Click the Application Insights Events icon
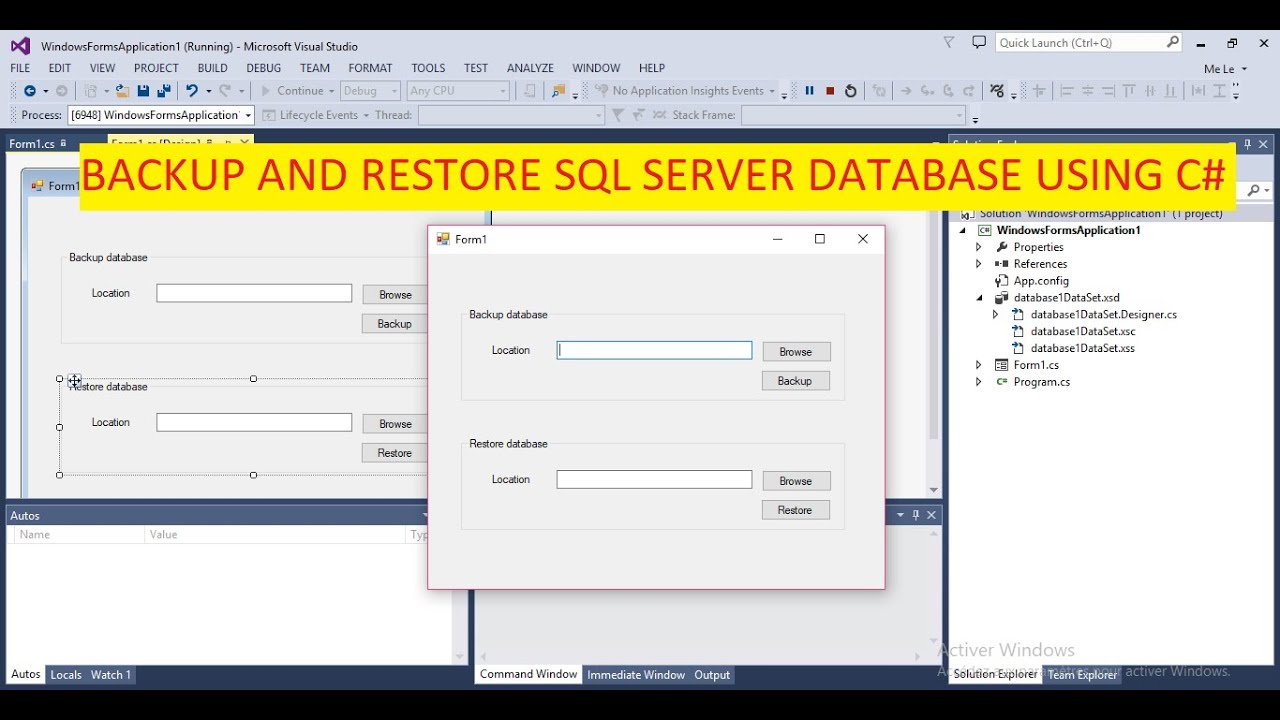 (601, 91)
